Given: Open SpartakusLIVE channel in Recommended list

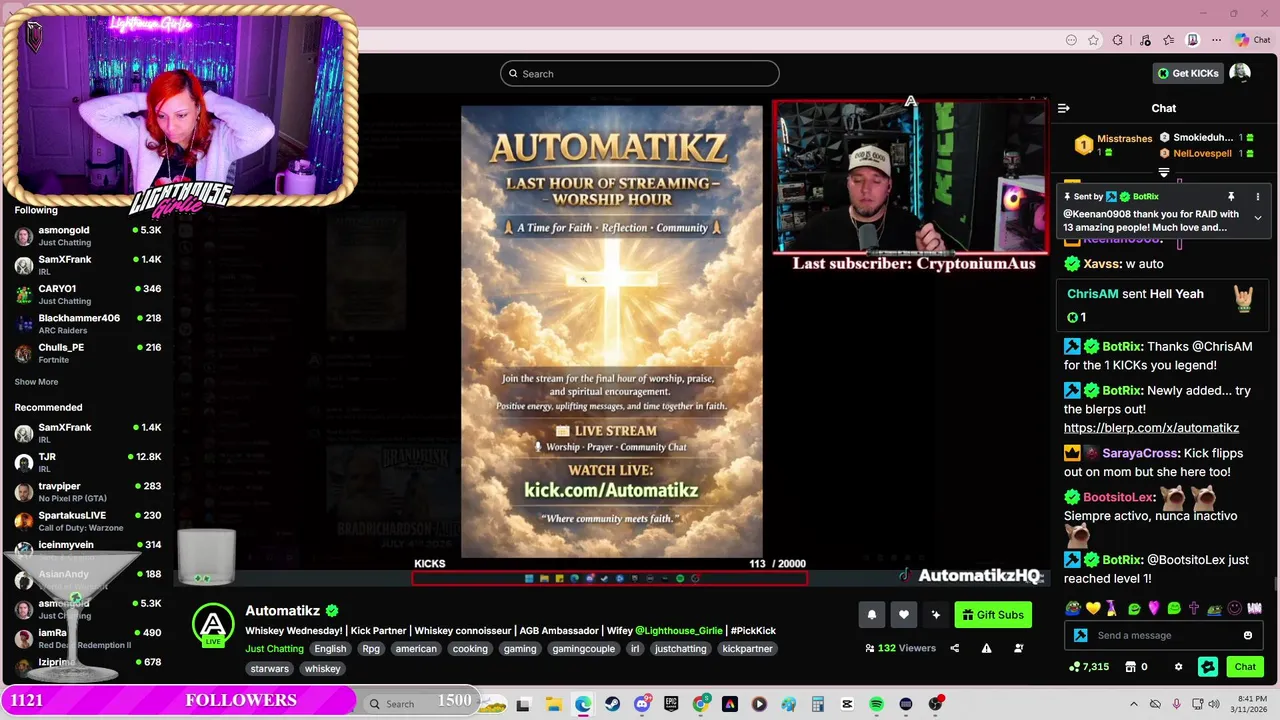Looking at the screenshot, I should pyautogui.click(x=88, y=521).
